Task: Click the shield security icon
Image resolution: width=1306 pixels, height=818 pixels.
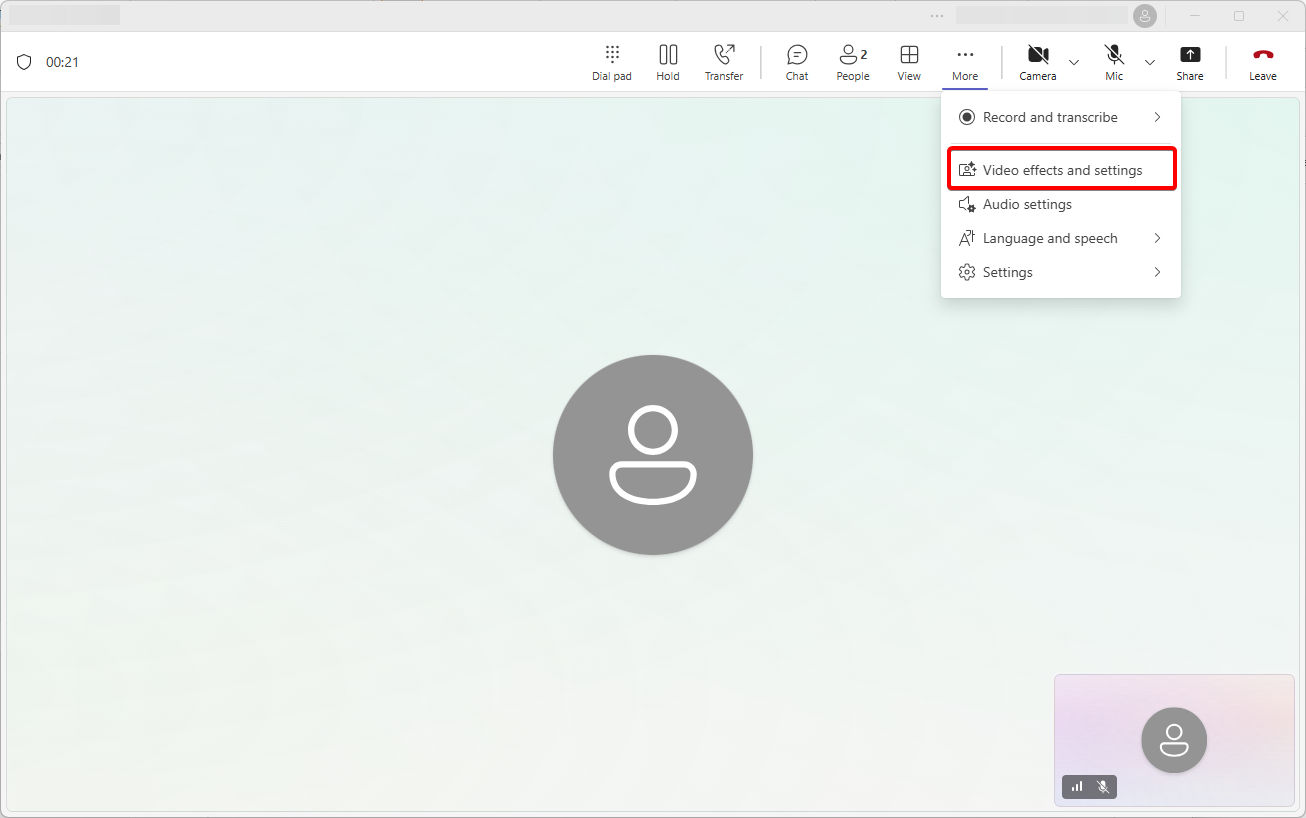Action: 24,62
